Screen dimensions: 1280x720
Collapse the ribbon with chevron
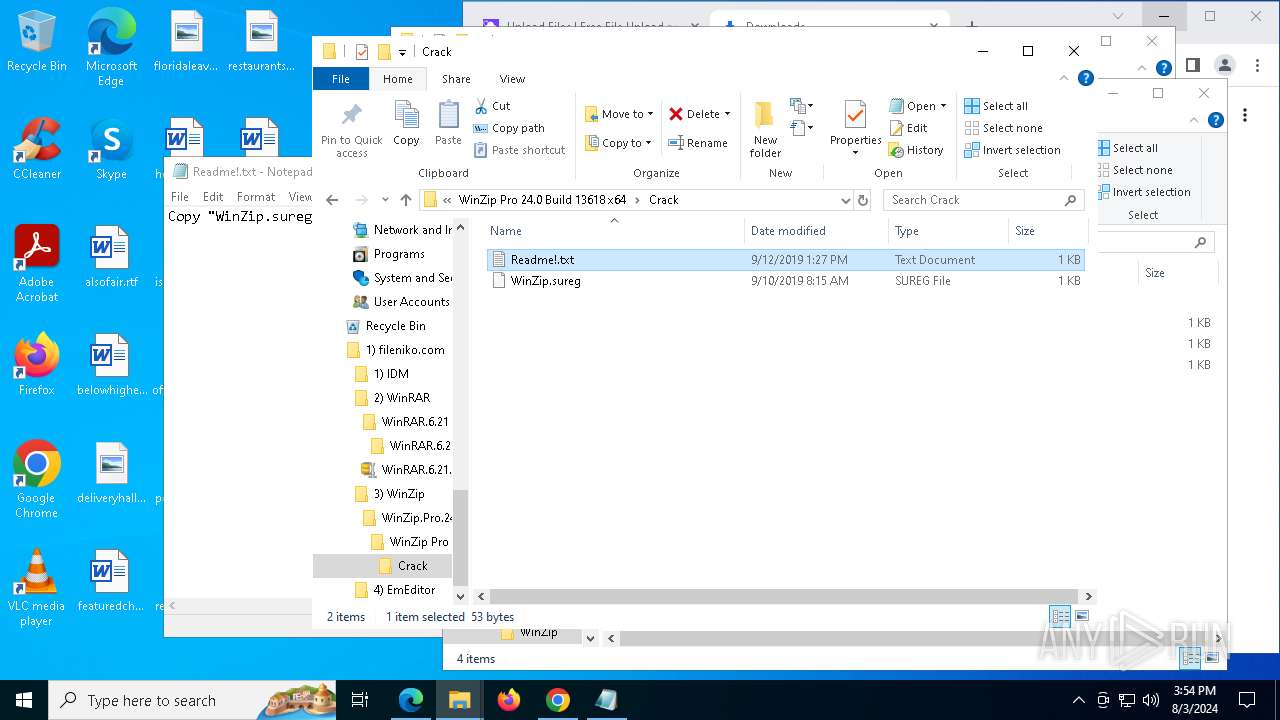pyautogui.click(x=1065, y=78)
